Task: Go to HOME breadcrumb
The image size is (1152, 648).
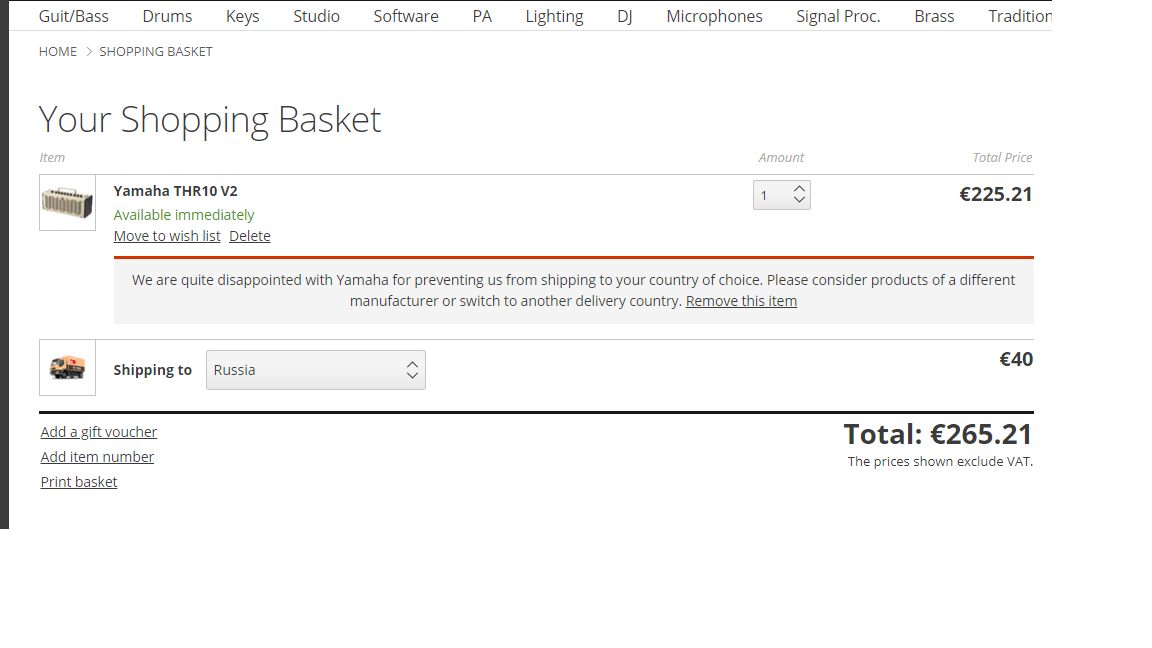Action: 58,51
